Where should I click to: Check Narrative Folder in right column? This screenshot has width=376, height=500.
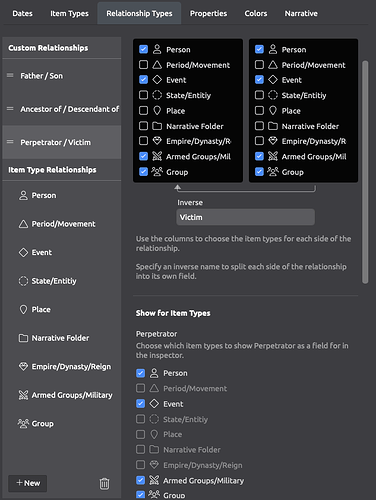point(259,126)
